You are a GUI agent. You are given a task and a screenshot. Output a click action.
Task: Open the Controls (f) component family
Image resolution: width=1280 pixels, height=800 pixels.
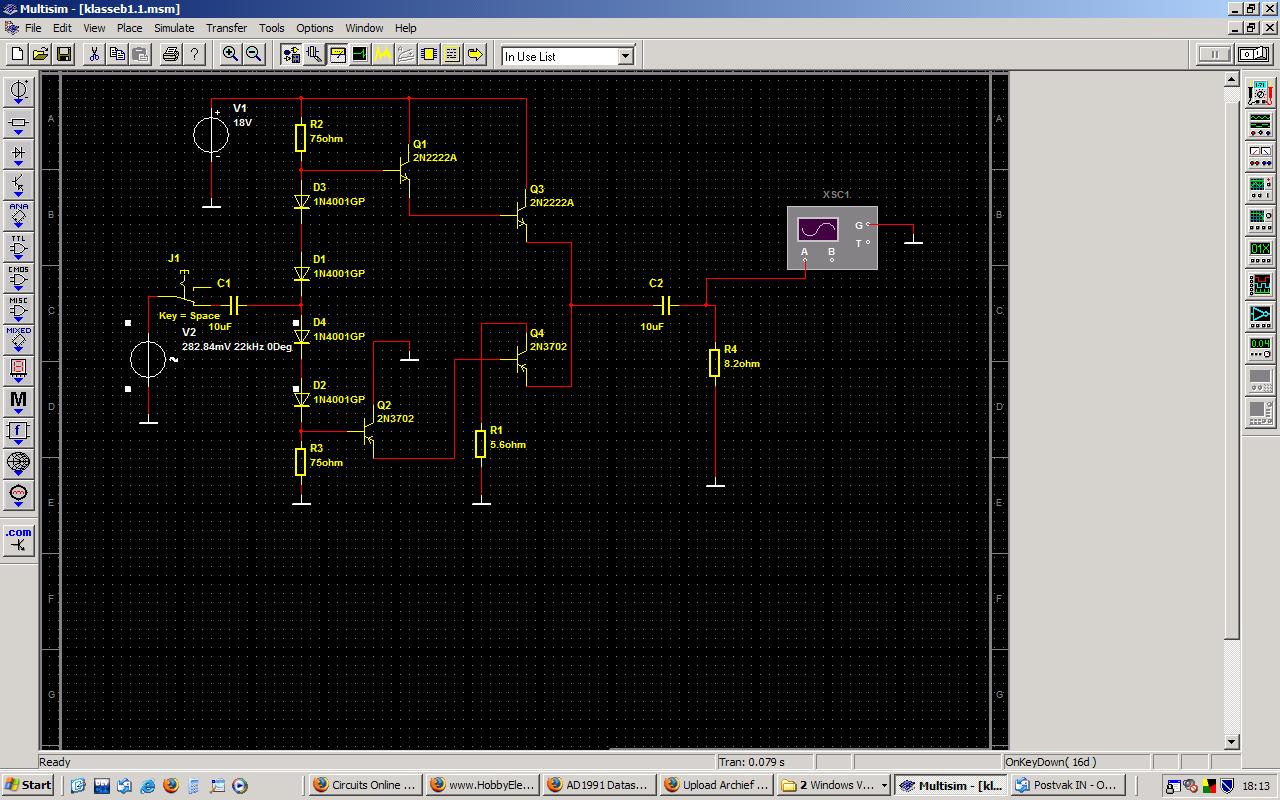click(19, 433)
